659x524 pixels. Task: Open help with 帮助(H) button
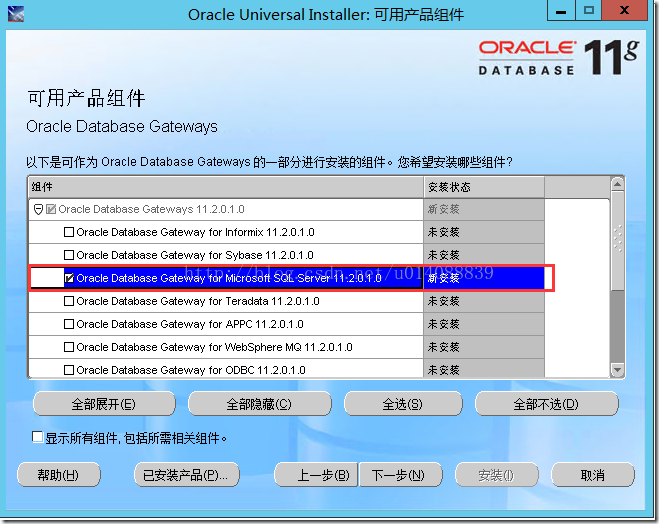click(x=58, y=475)
